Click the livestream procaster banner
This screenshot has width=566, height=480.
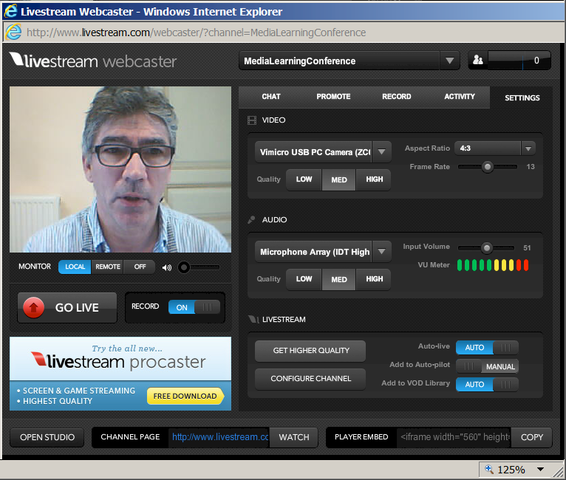pyautogui.click(x=120, y=374)
